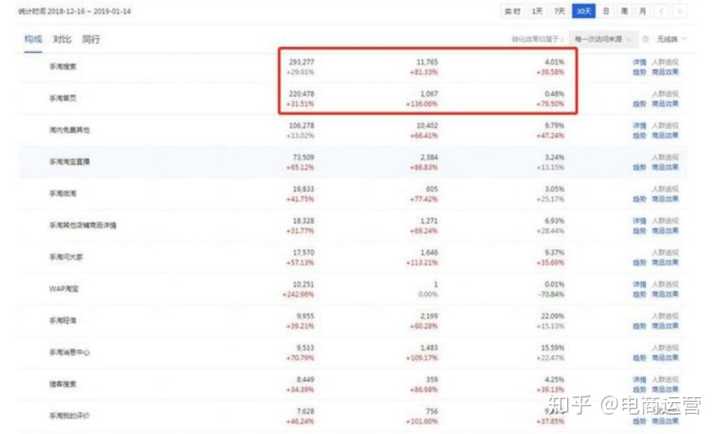Open 商品效果 for the 手淘问大家 row
The height and width of the screenshot is (434, 720).
(665, 262)
